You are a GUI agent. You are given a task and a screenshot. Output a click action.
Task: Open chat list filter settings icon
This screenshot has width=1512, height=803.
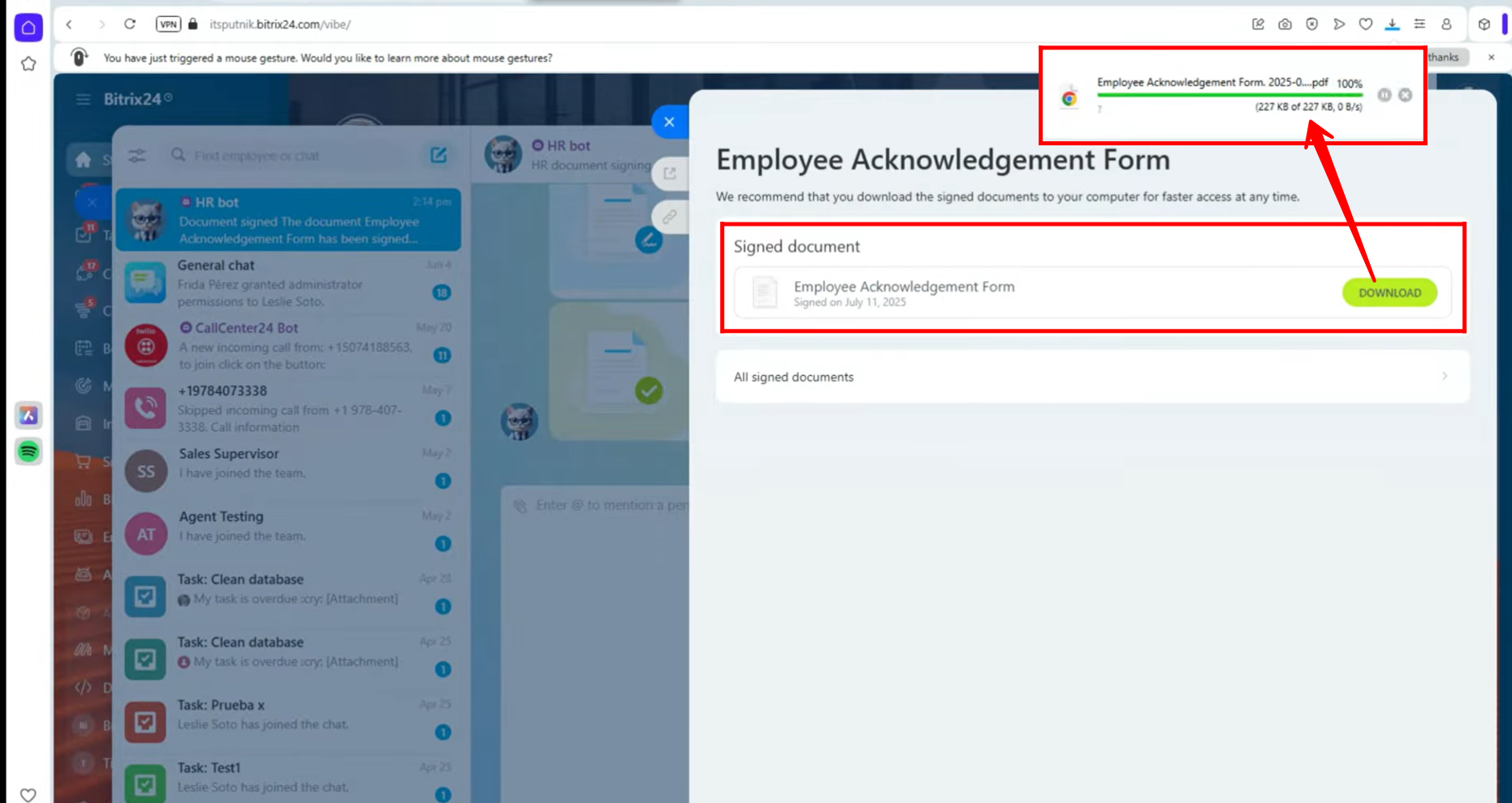[x=137, y=156]
